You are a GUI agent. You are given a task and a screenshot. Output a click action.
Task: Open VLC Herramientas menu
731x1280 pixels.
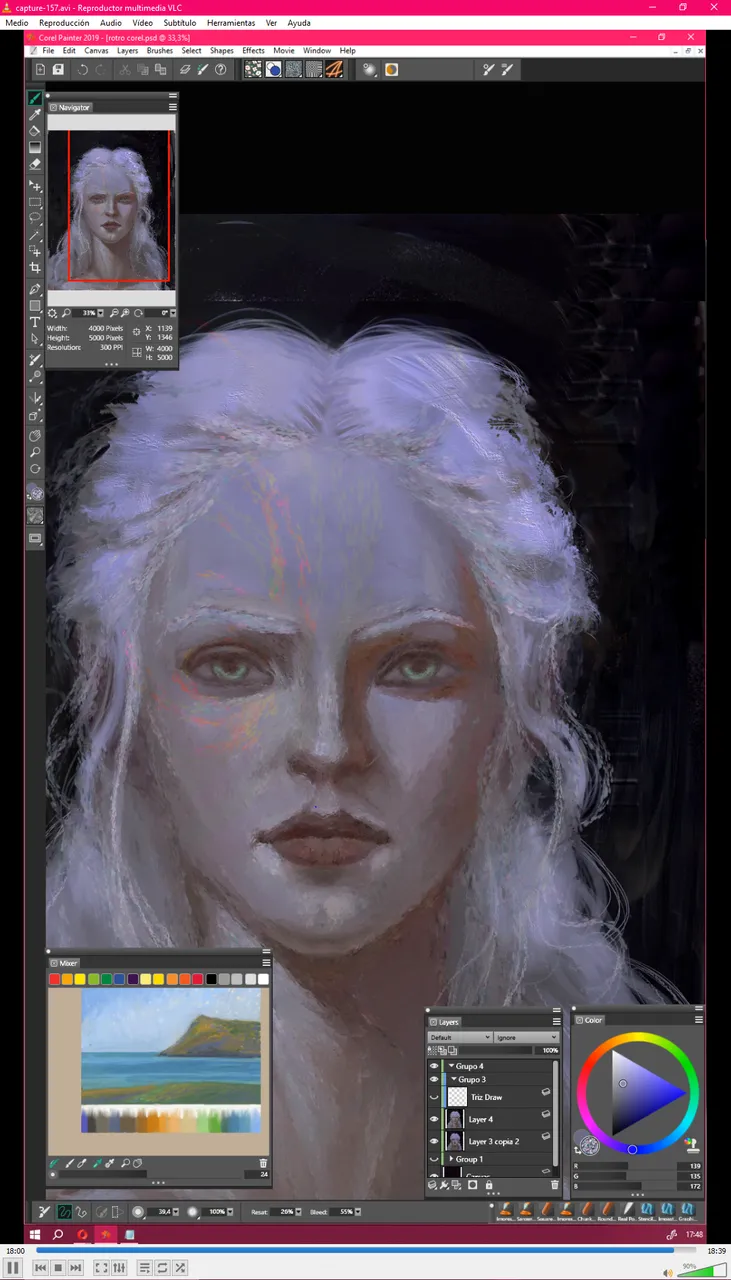click(x=231, y=22)
